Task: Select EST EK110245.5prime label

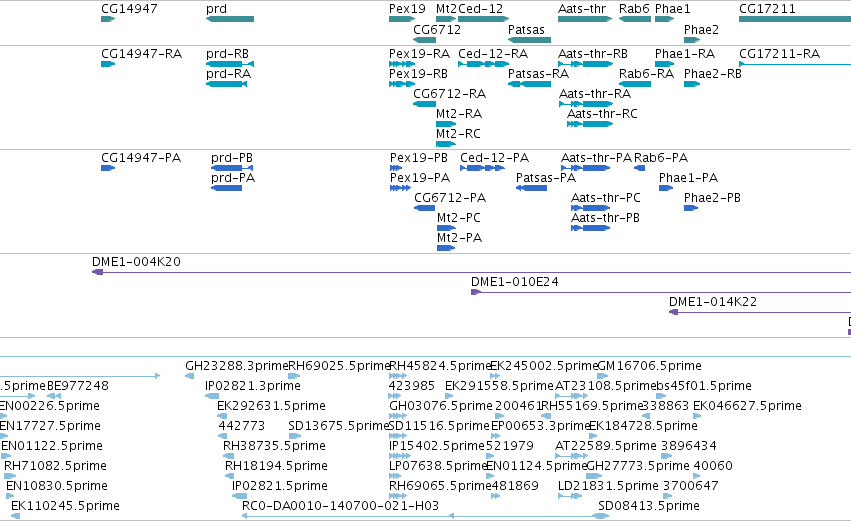Action: coord(65,507)
